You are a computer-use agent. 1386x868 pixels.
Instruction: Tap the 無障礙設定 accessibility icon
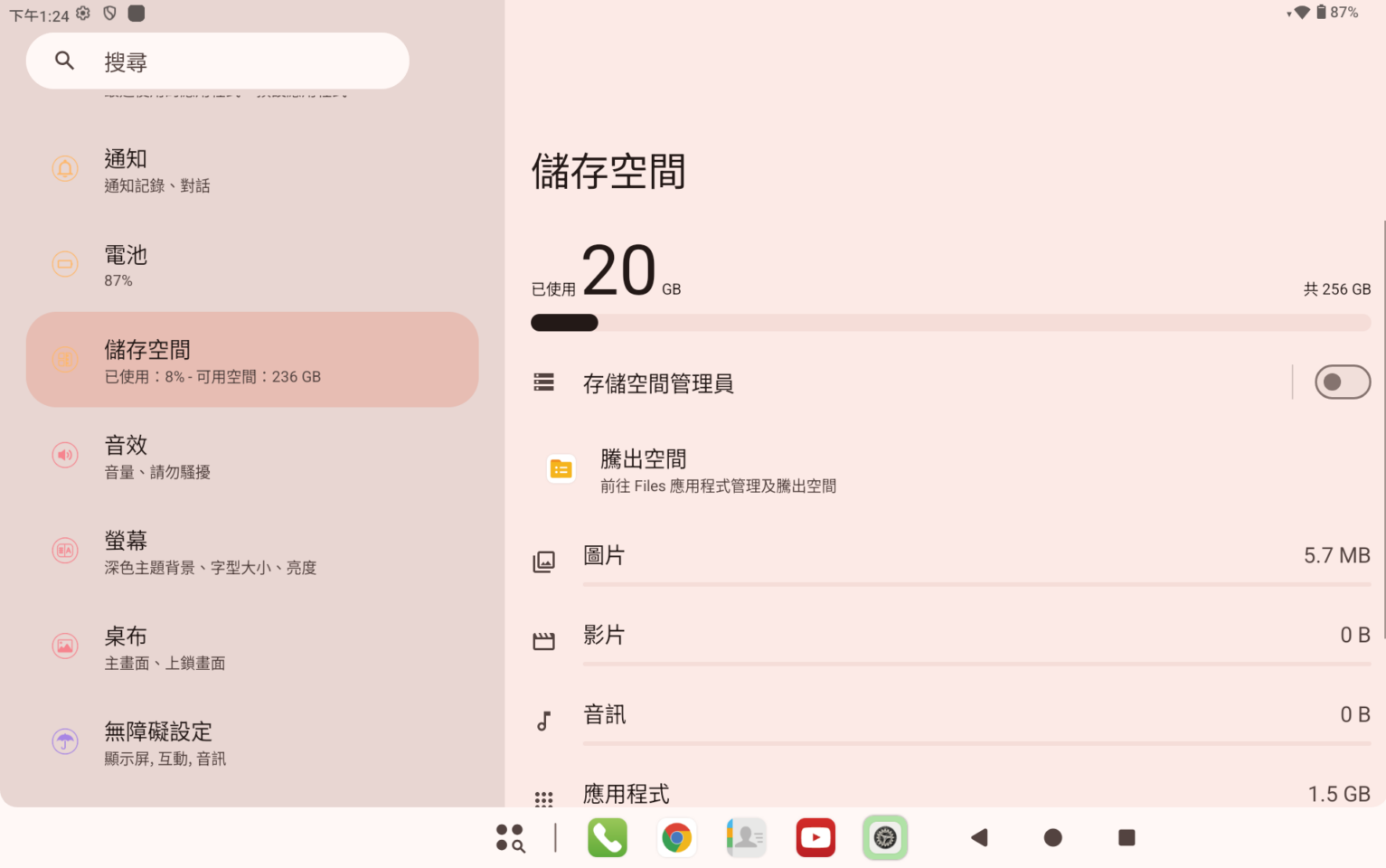pos(65,741)
